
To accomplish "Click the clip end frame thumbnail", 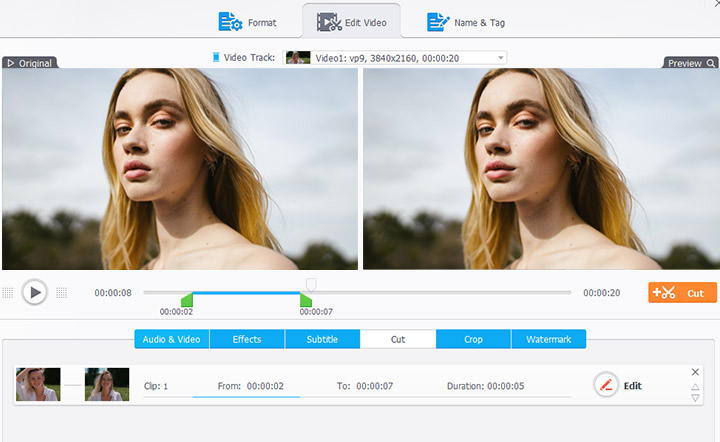I will coord(107,385).
